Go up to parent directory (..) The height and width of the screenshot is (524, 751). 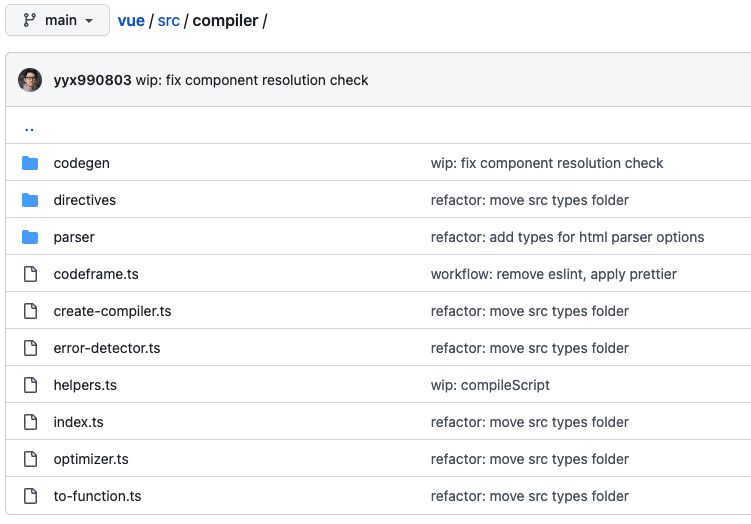point(29,127)
